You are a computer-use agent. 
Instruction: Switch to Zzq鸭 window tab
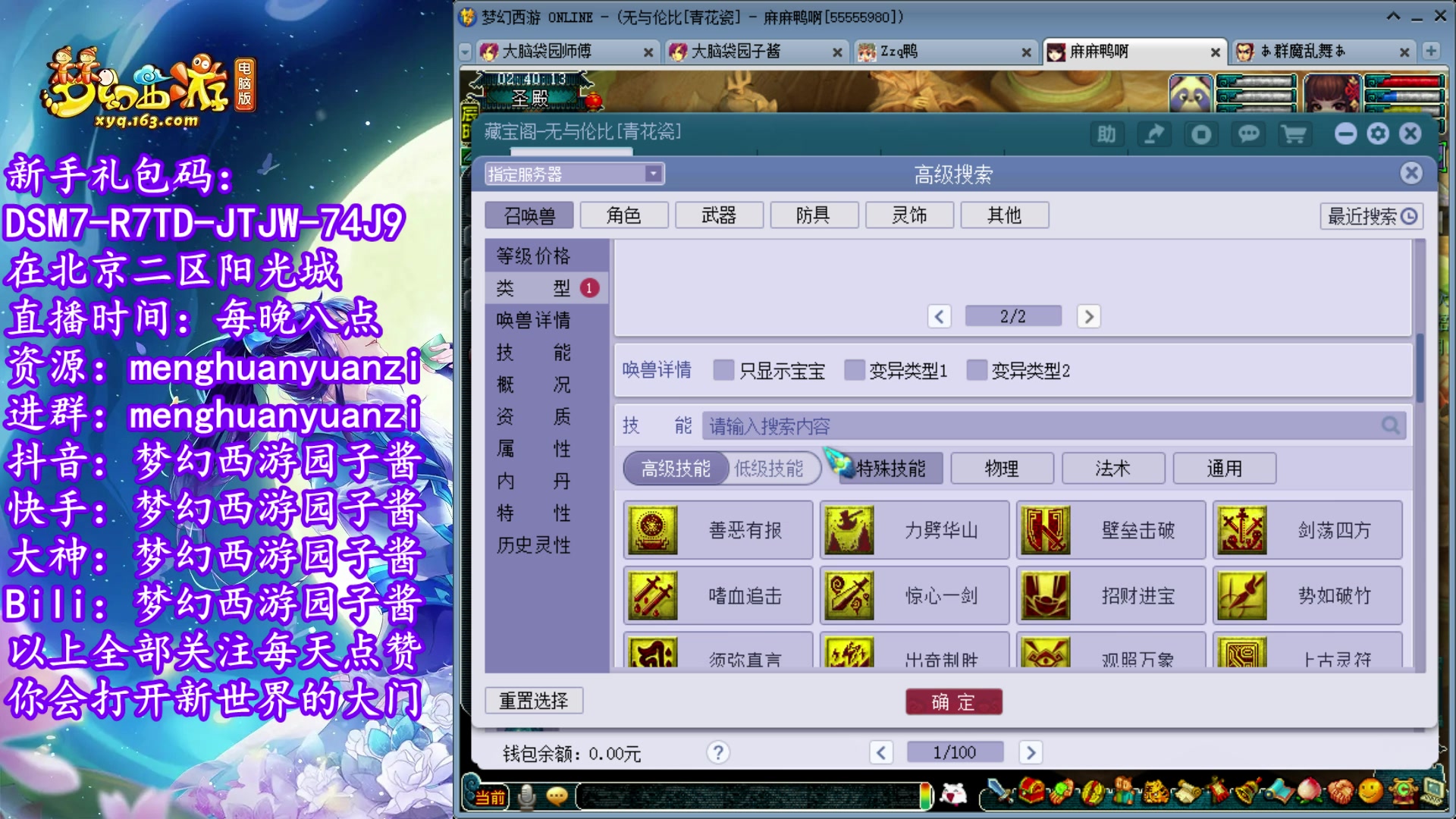click(x=944, y=52)
